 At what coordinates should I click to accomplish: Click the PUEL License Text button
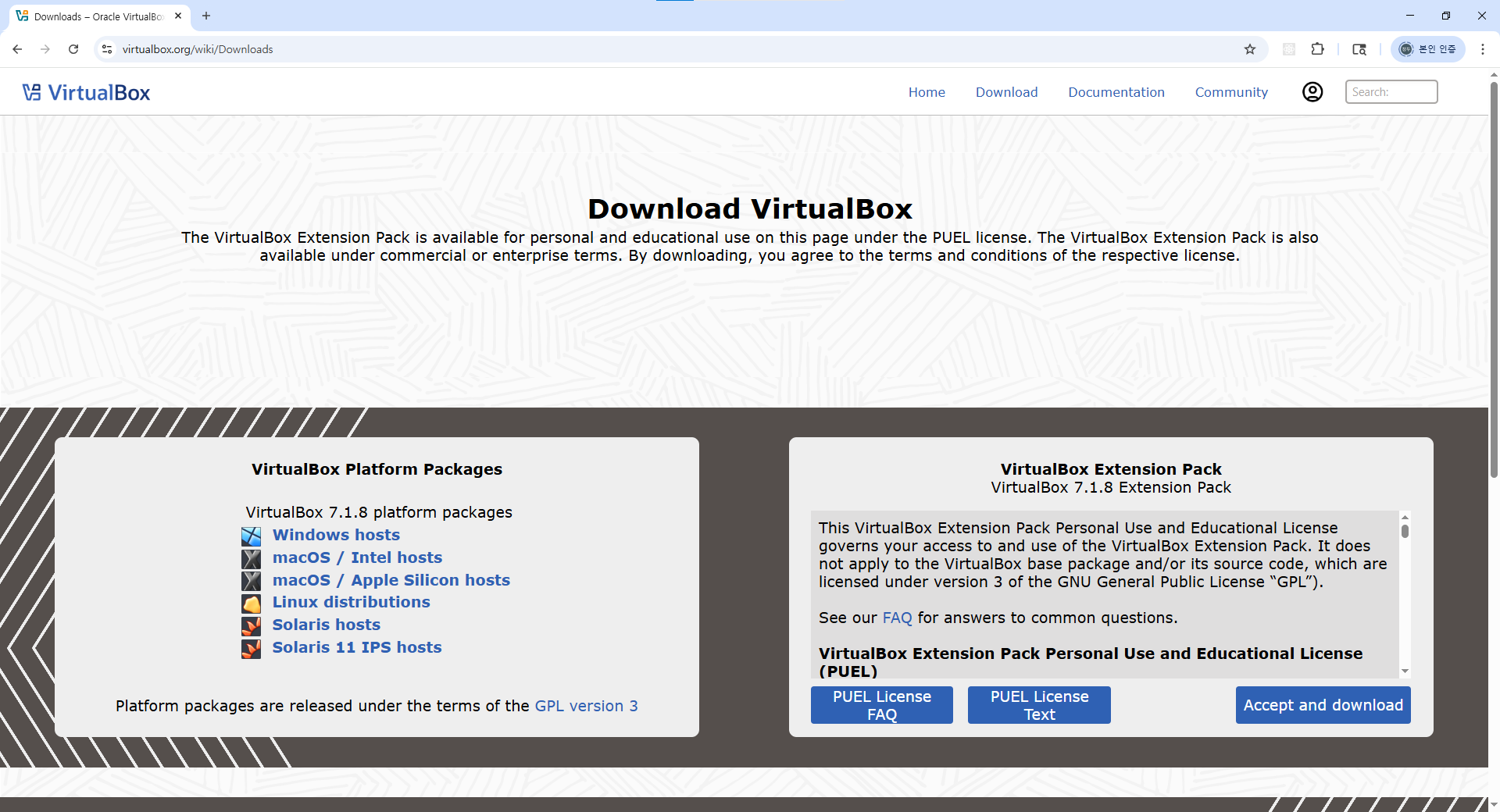pos(1039,705)
